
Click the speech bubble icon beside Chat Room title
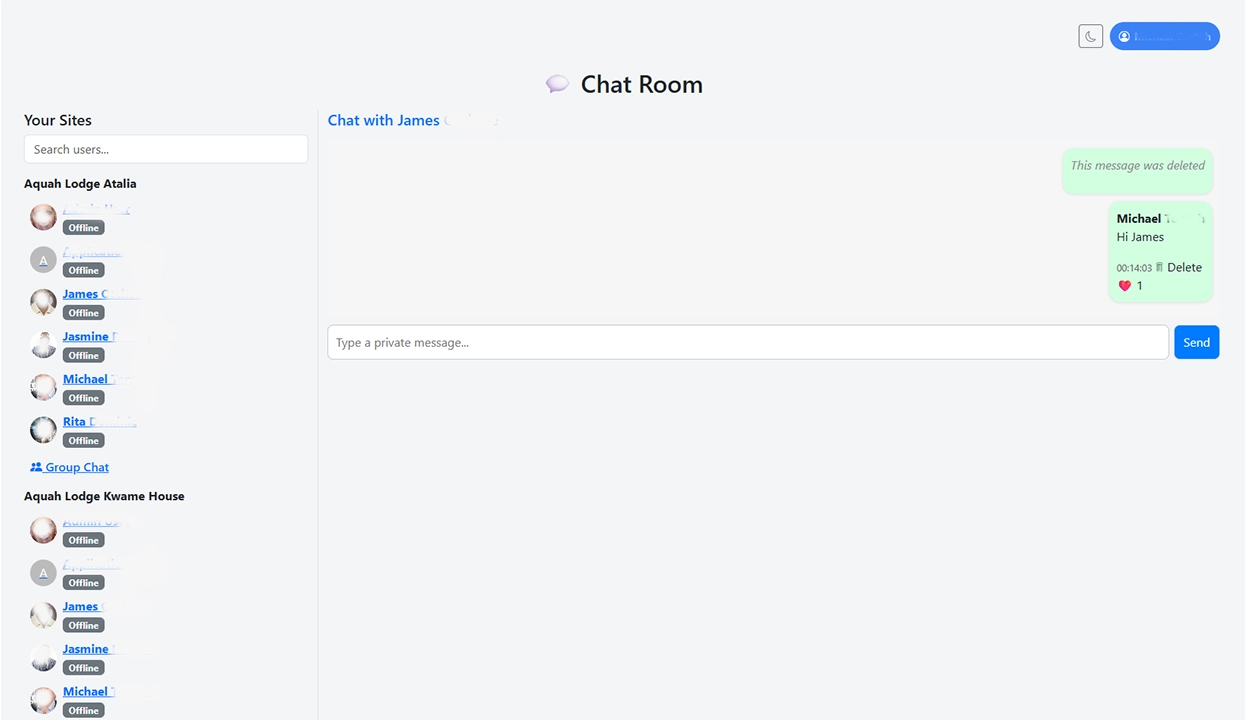(557, 84)
